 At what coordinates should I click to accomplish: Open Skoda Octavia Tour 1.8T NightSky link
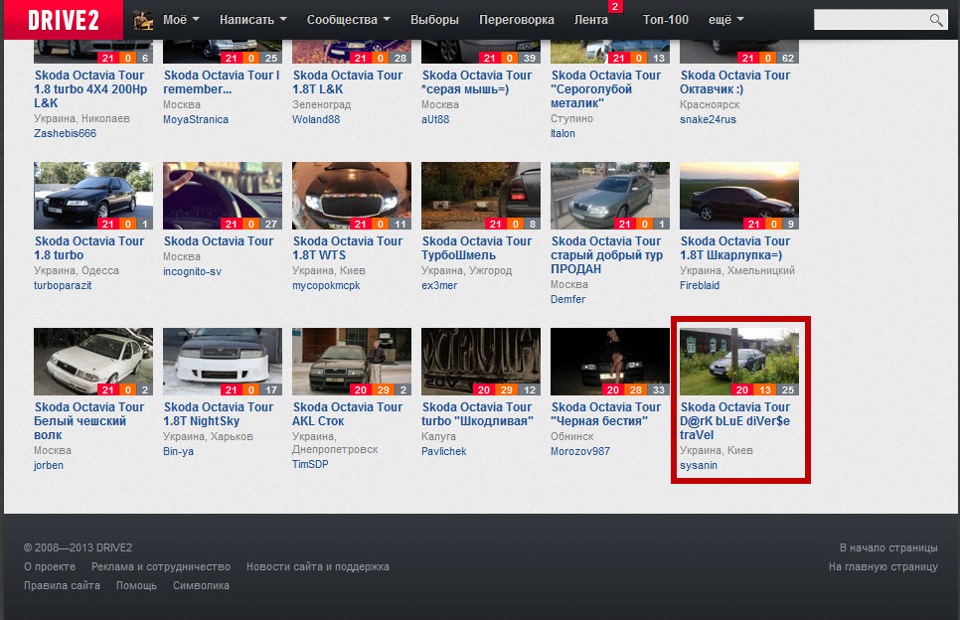tap(218, 414)
